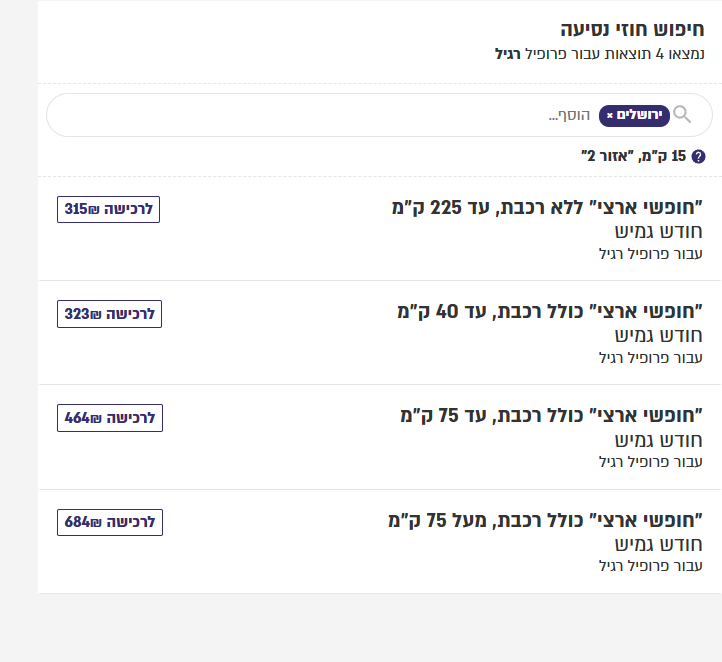The width and height of the screenshot is (722, 662).
Task: Buy the ₪684 travel contract
Action: click(x=110, y=522)
